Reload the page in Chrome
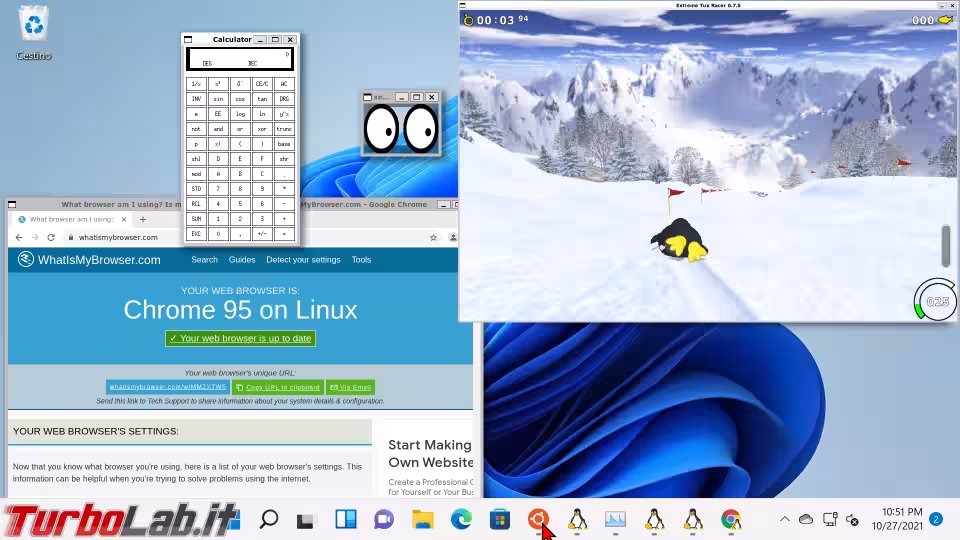The image size is (960, 540). tap(51, 238)
